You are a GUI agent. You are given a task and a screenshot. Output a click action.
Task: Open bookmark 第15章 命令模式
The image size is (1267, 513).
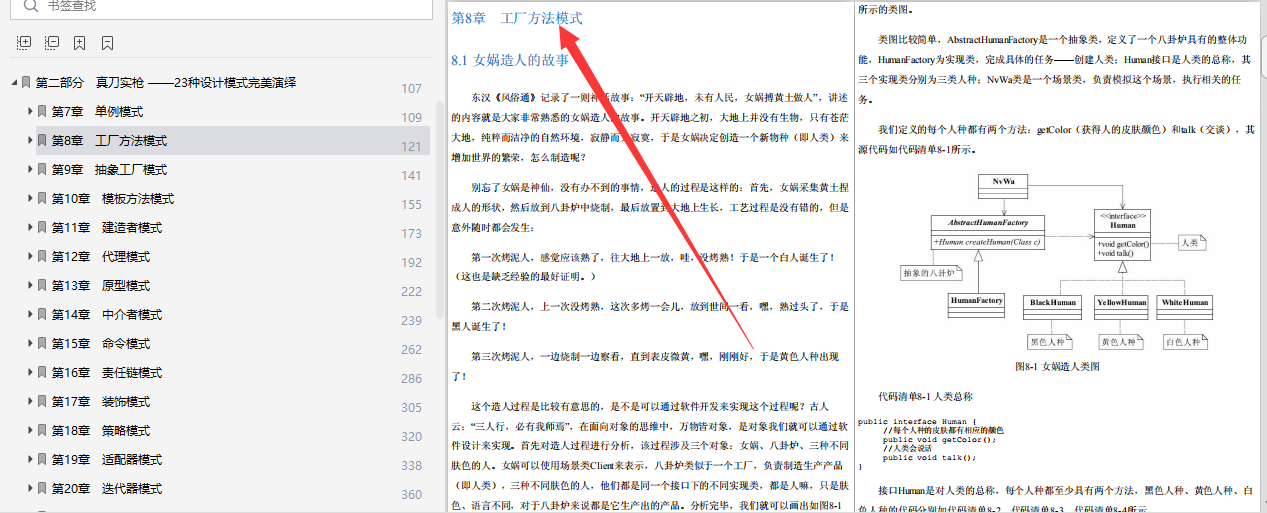pyautogui.click(x=101, y=344)
